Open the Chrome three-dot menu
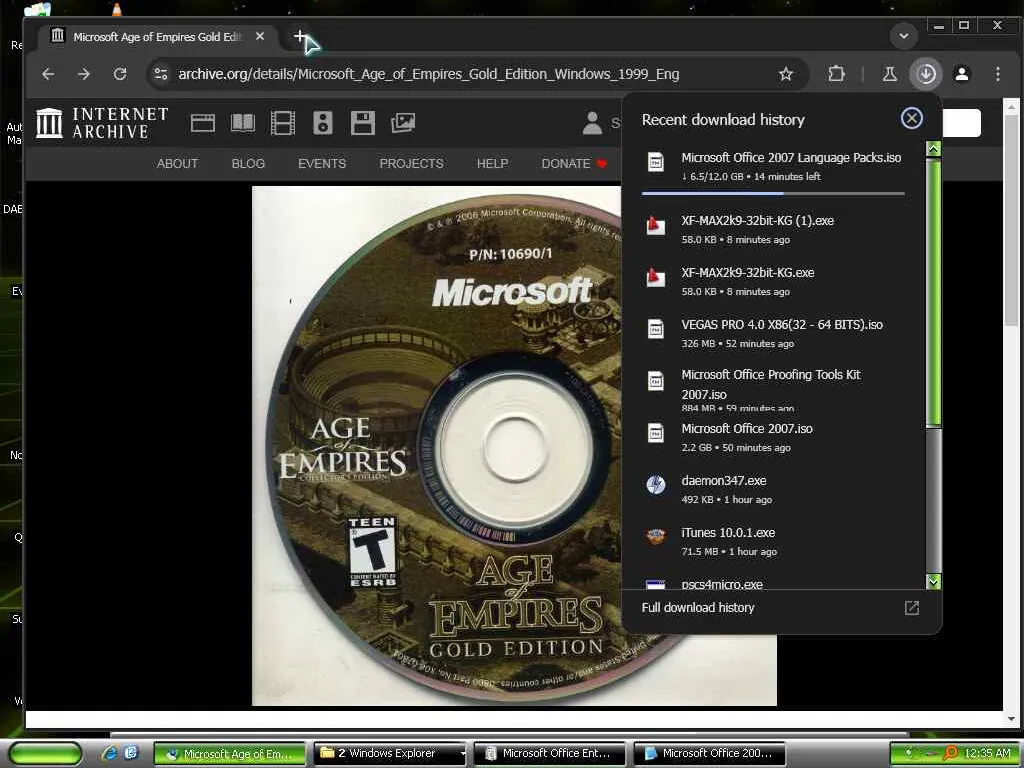1024x768 pixels. click(997, 74)
